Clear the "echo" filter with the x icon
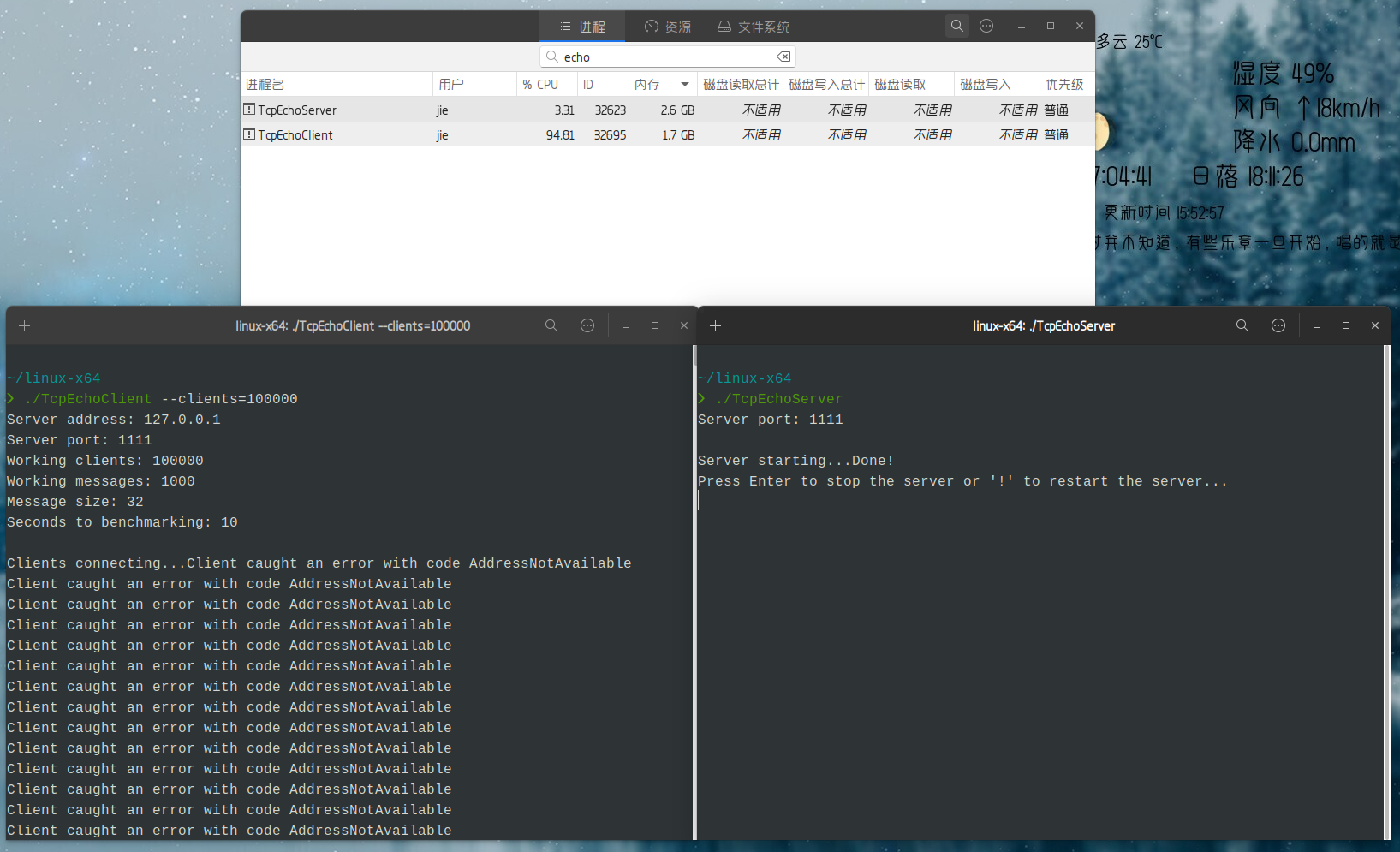The image size is (1400, 852). 783,56
